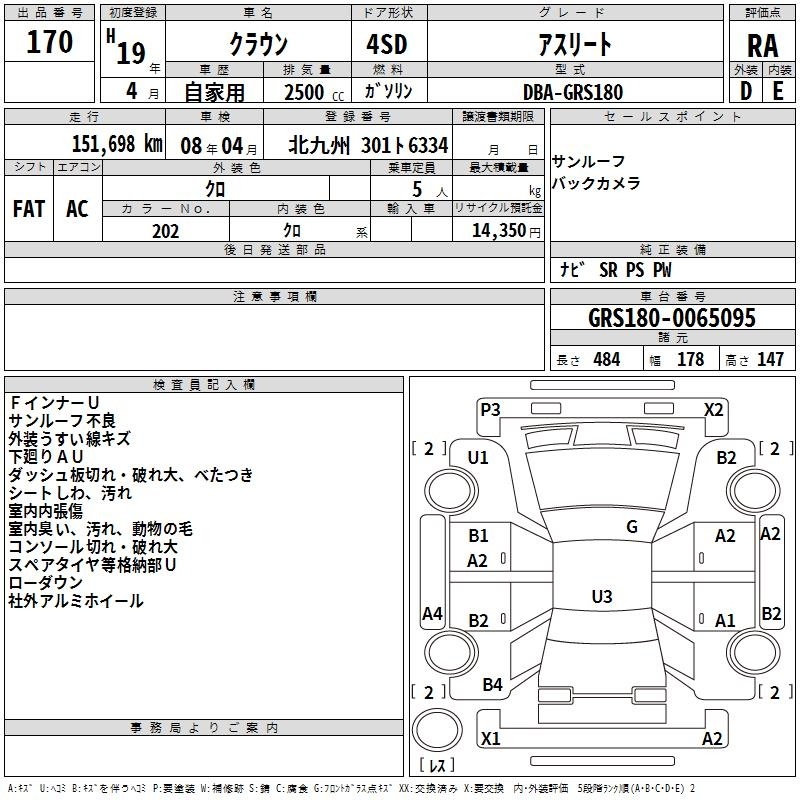Select inspector note サンルーフ不良
Image resolution: width=800 pixels, height=800 pixels.
point(62,420)
